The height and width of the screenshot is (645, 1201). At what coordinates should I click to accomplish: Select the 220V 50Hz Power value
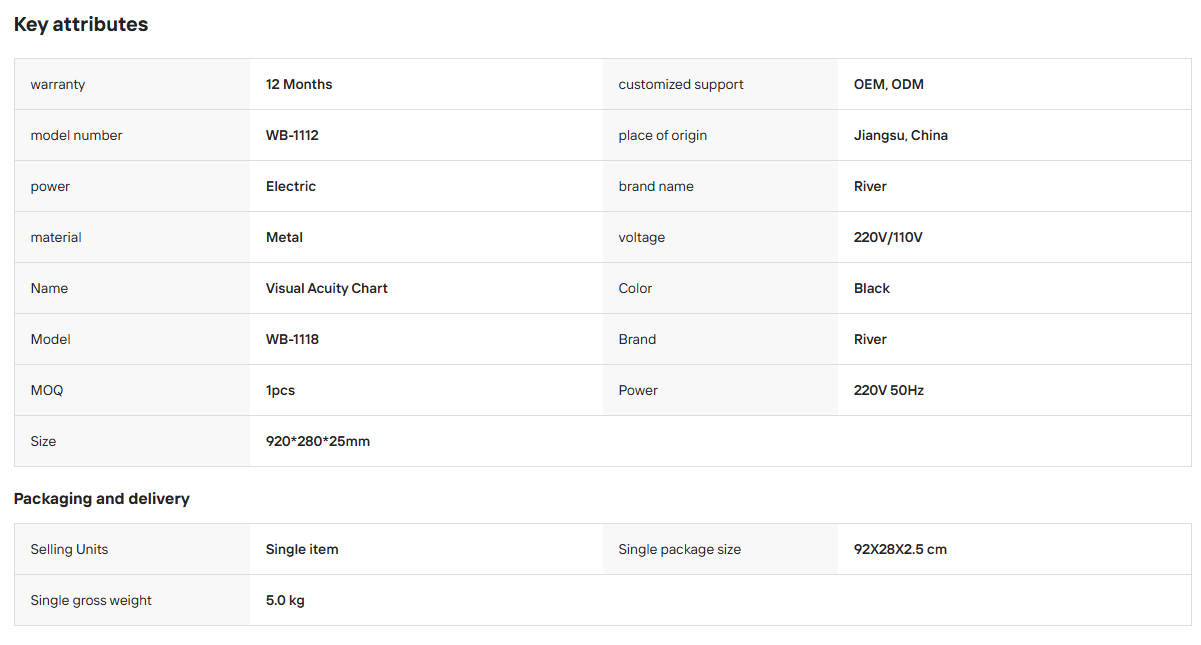(889, 390)
